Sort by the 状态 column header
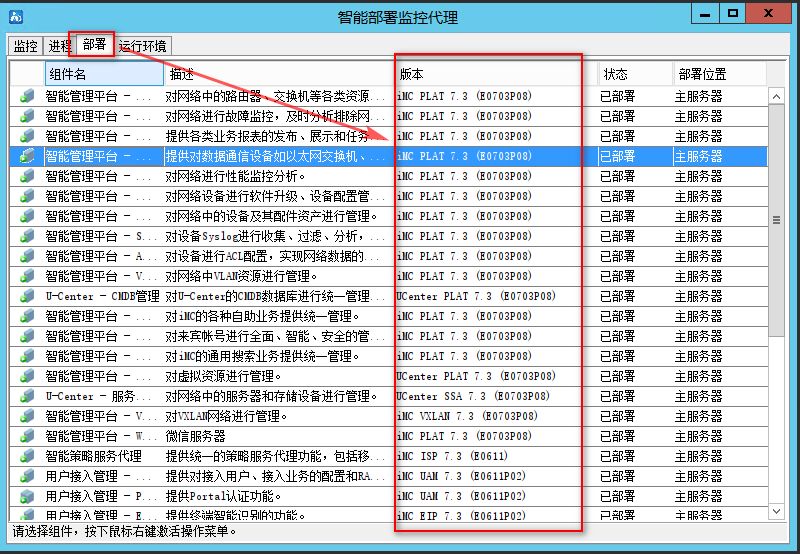This screenshot has height=554, width=800. click(636, 74)
